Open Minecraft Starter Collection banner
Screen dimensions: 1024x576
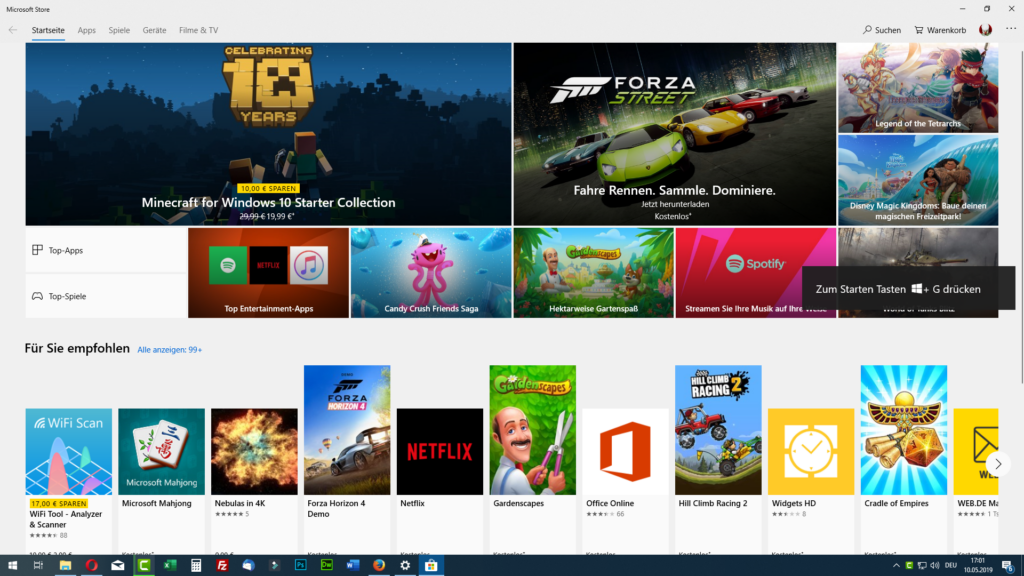(268, 134)
